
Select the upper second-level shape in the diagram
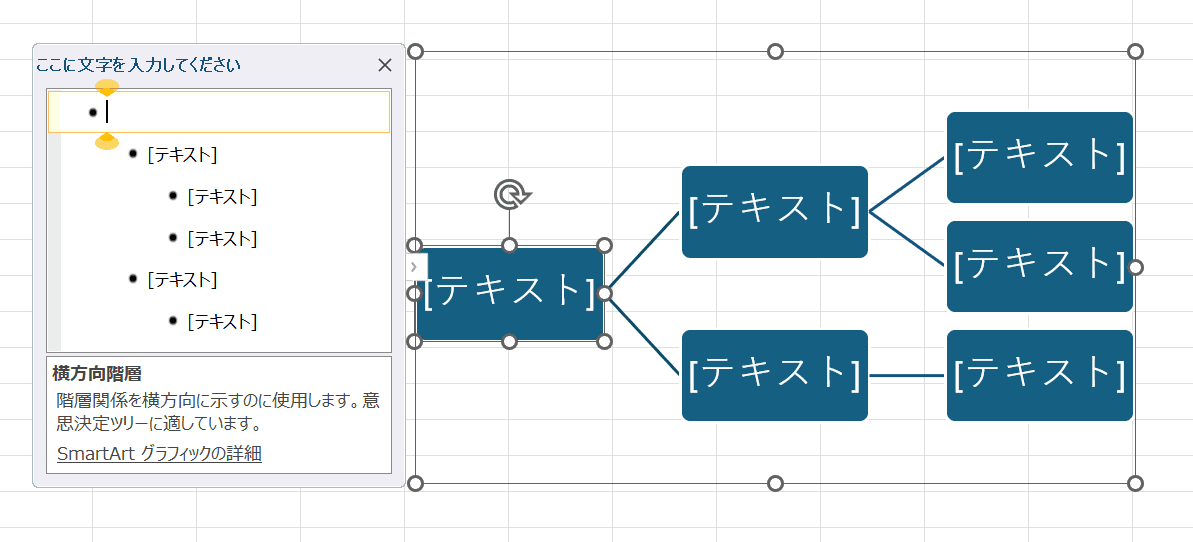[774, 212]
